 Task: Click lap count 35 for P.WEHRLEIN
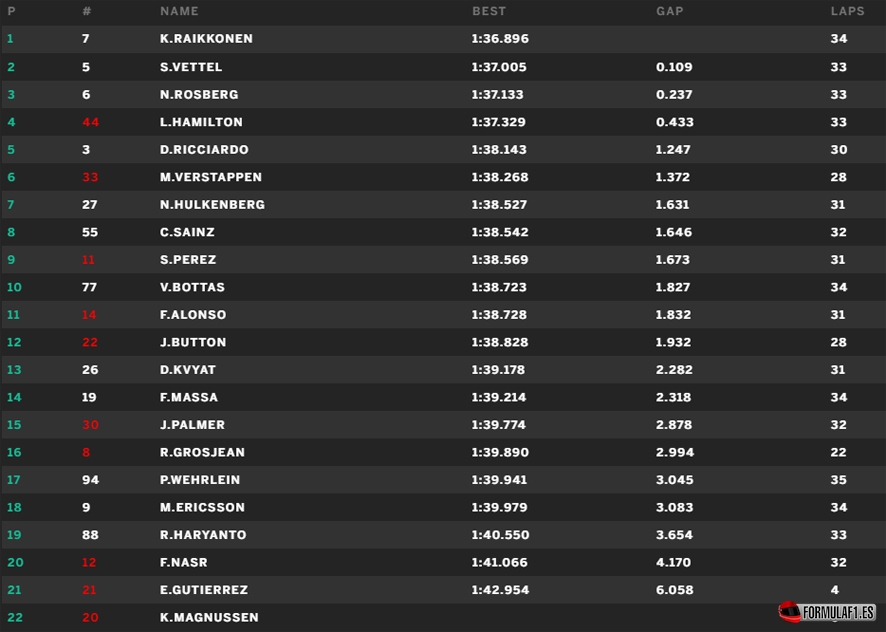[839, 480]
